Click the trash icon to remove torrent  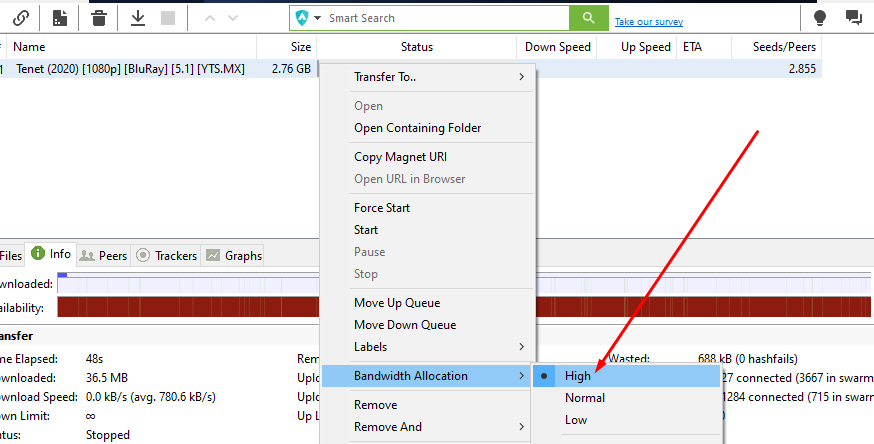coord(99,18)
